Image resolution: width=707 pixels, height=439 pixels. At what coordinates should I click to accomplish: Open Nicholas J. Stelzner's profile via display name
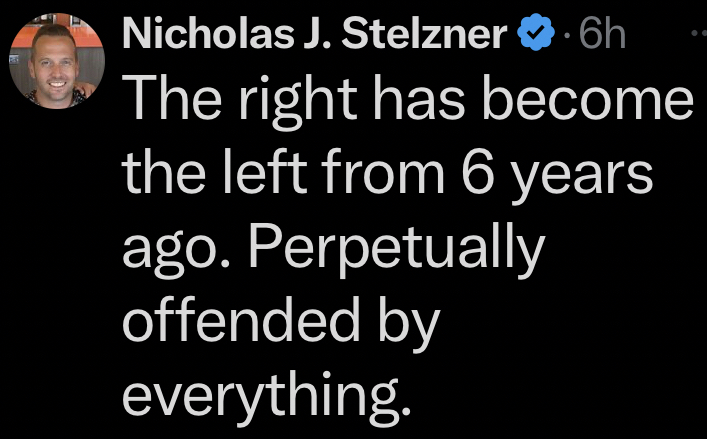pos(316,36)
